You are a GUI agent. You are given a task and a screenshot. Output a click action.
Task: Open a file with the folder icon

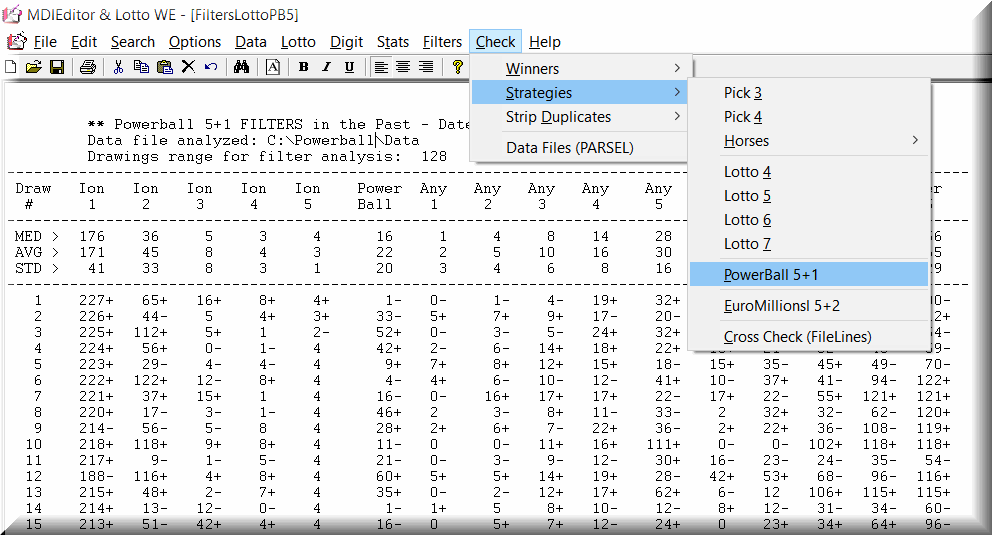(34, 66)
